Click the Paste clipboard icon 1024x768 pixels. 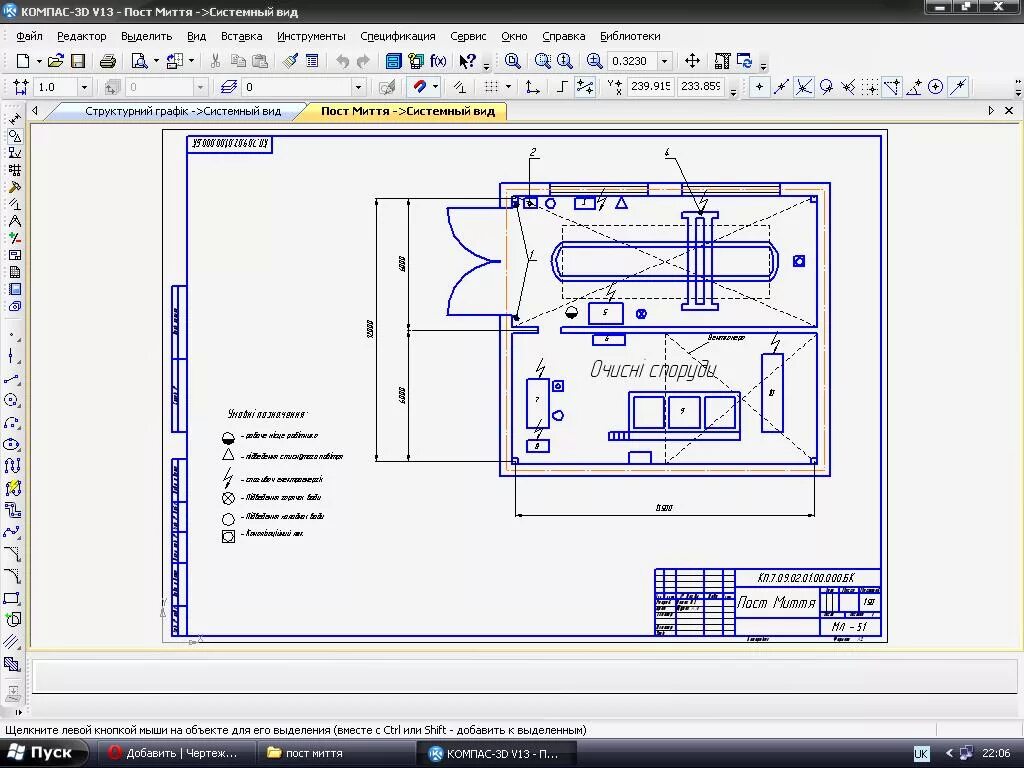260,61
